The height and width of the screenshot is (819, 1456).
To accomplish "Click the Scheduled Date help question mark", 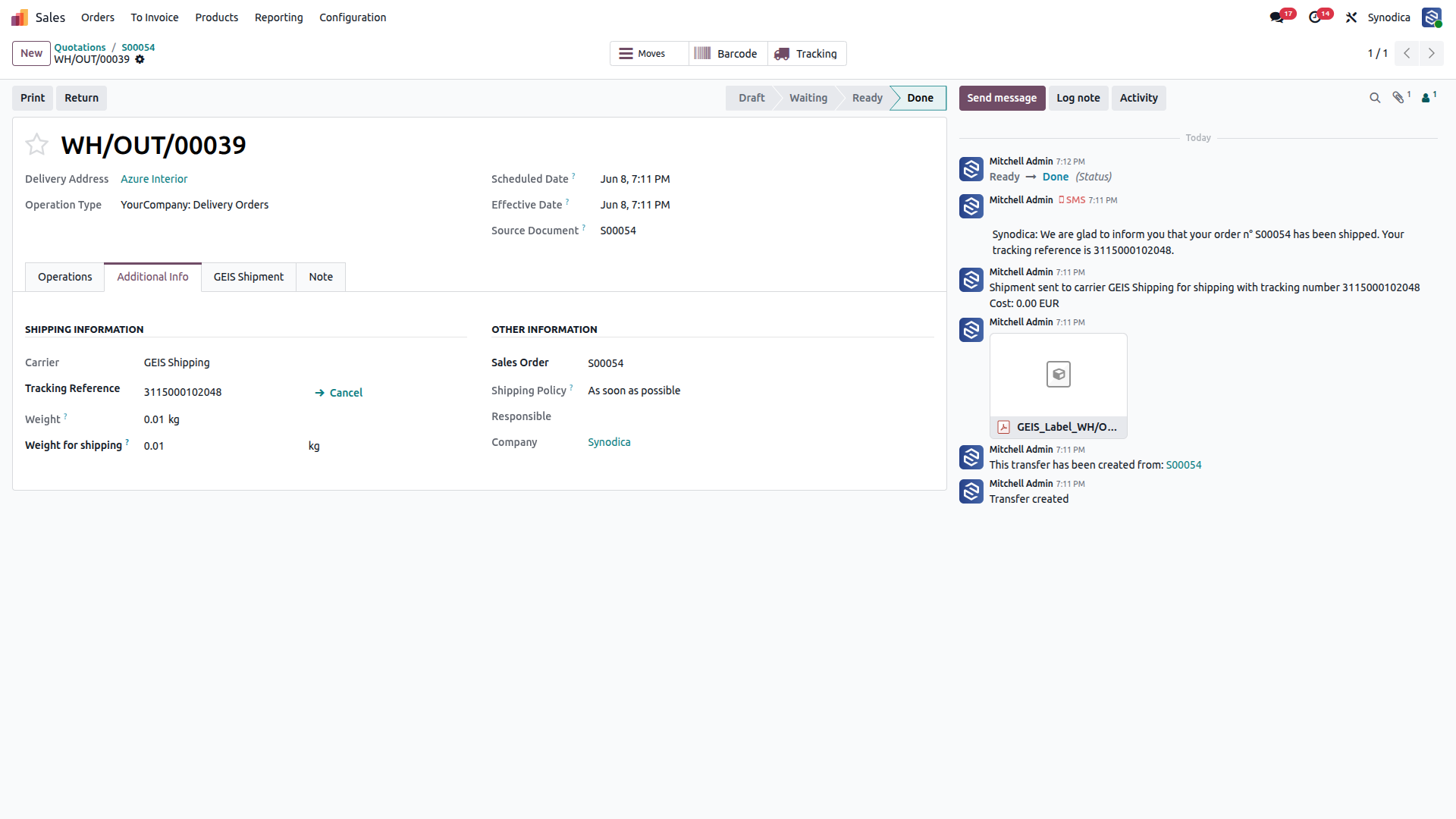I will (x=574, y=175).
